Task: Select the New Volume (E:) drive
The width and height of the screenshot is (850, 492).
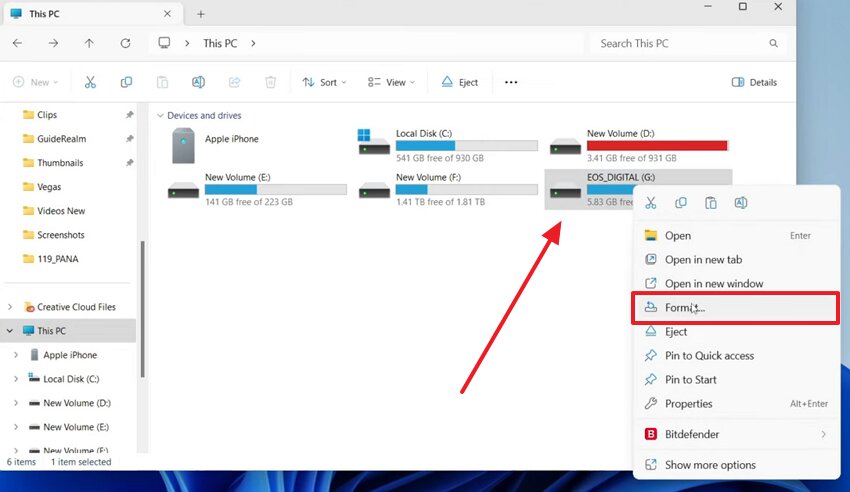Action: [257, 189]
